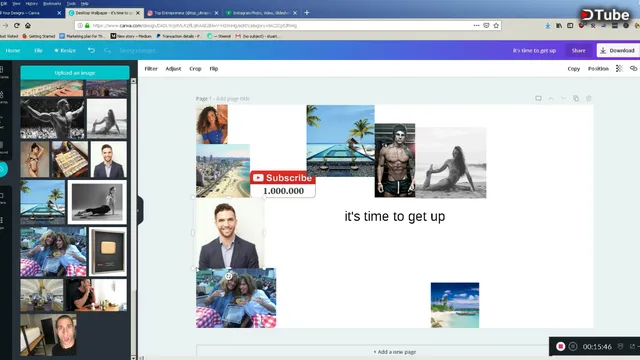This screenshot has height=360, width=640.
Task: Click the browser reload icon
Action: [17, 25]
